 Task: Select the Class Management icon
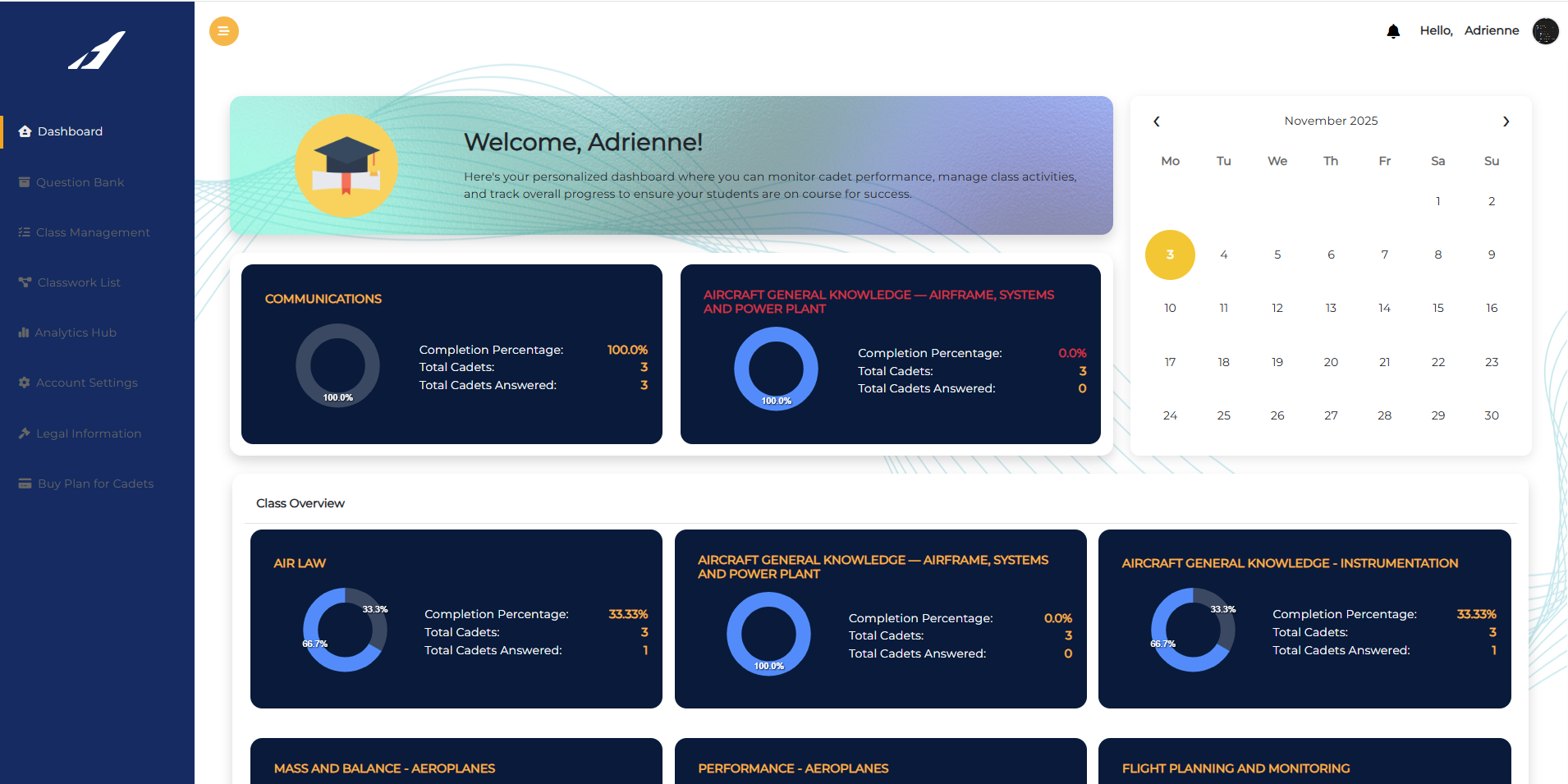click(24, 232)
